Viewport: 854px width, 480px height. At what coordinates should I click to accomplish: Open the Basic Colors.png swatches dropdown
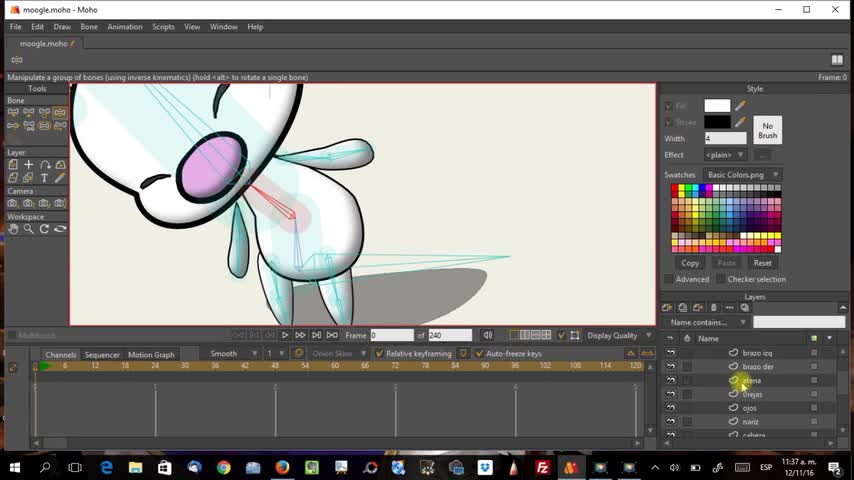(x=742, y=175)
